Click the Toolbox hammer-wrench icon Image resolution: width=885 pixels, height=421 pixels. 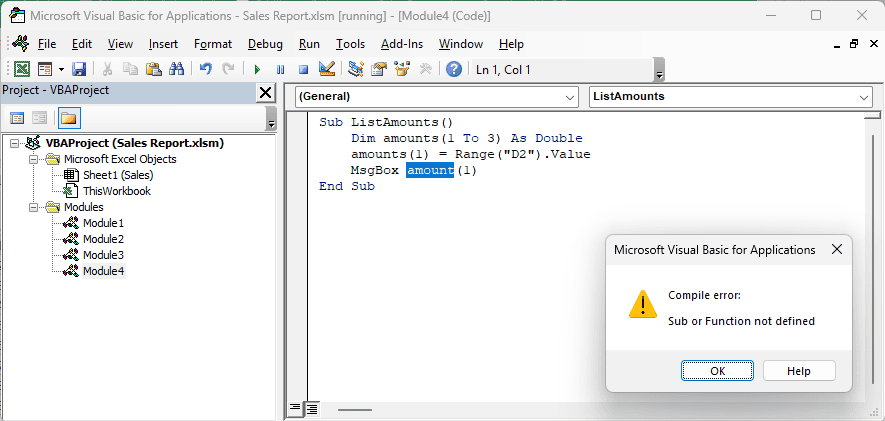point(426,69)
